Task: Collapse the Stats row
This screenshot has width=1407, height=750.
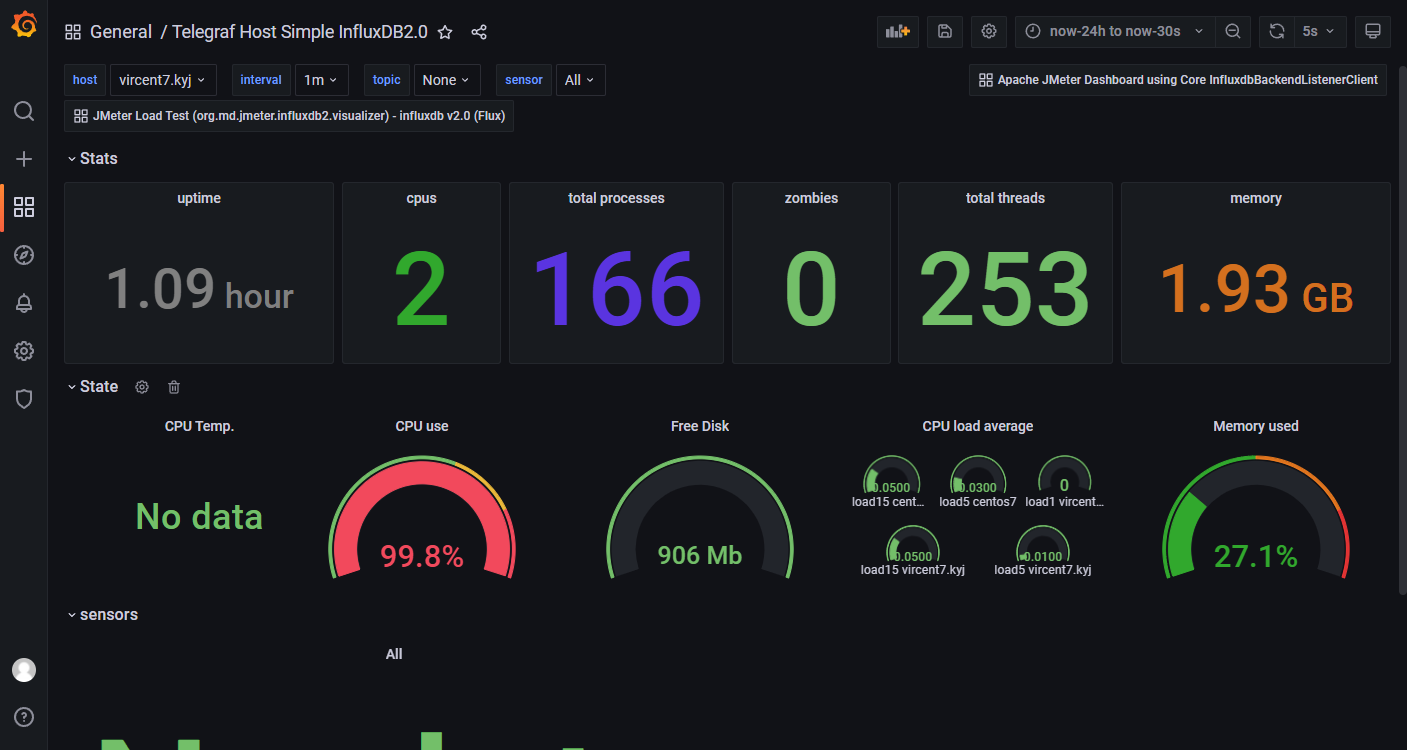Action: 92,159
